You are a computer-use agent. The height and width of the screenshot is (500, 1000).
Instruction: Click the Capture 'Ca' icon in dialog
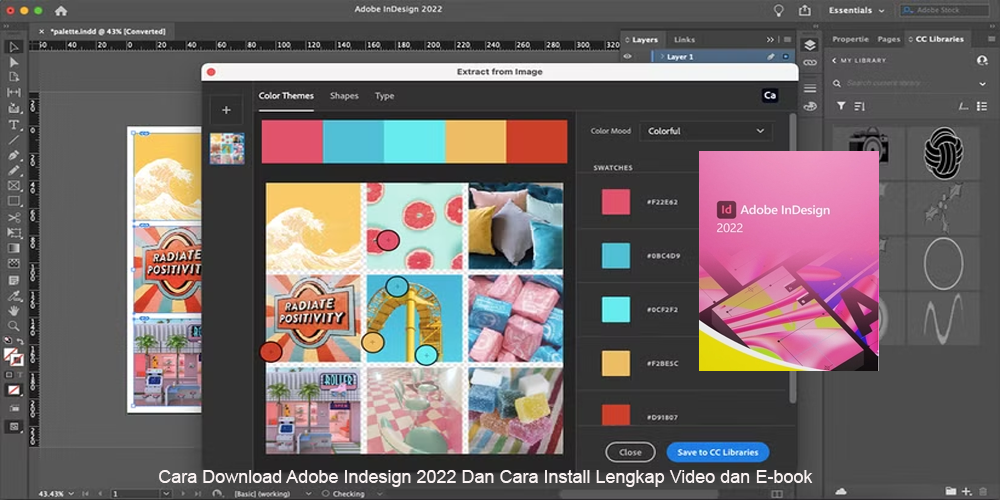coord(770,96)
